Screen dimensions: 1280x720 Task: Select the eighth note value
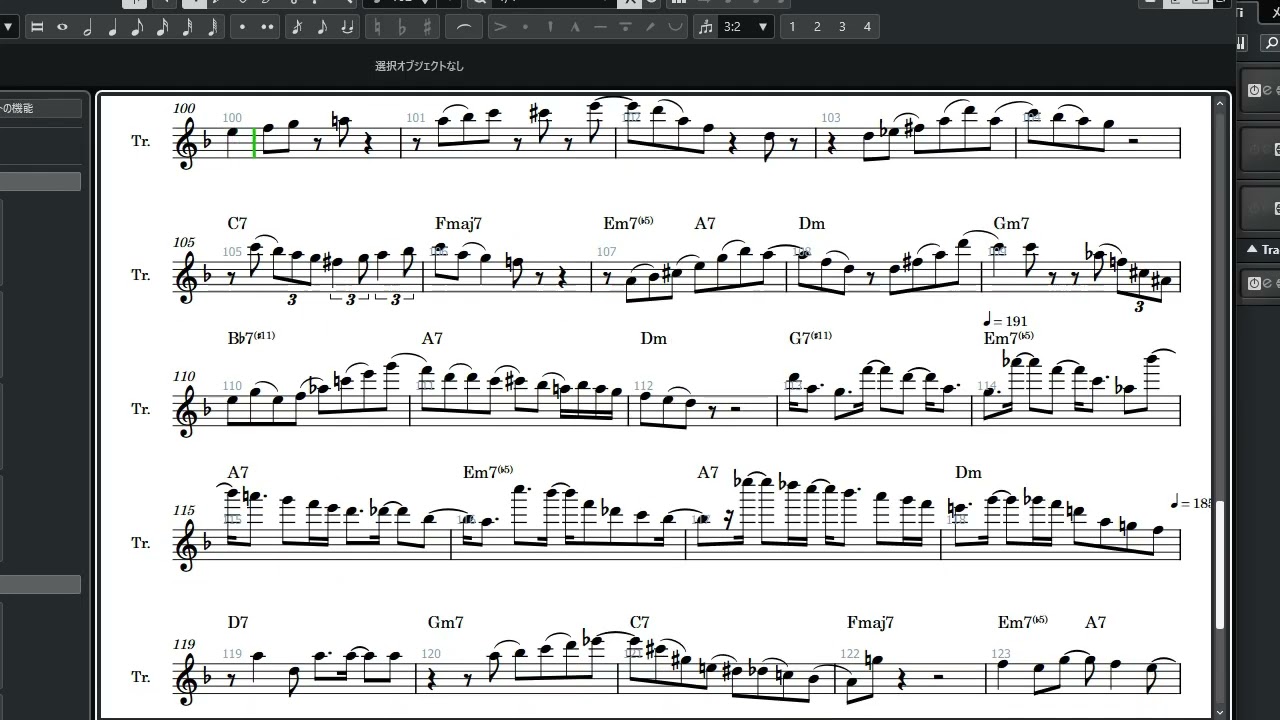pos(137,27)
